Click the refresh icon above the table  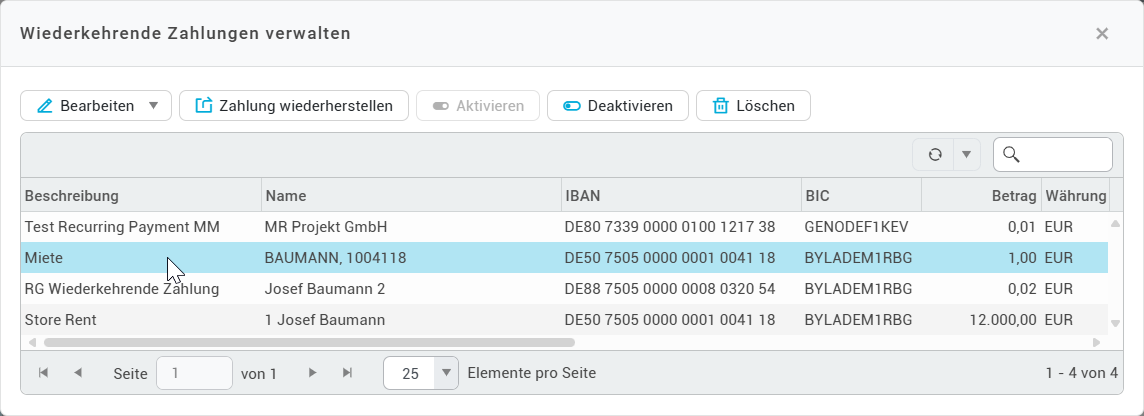(x=935, y=154)
